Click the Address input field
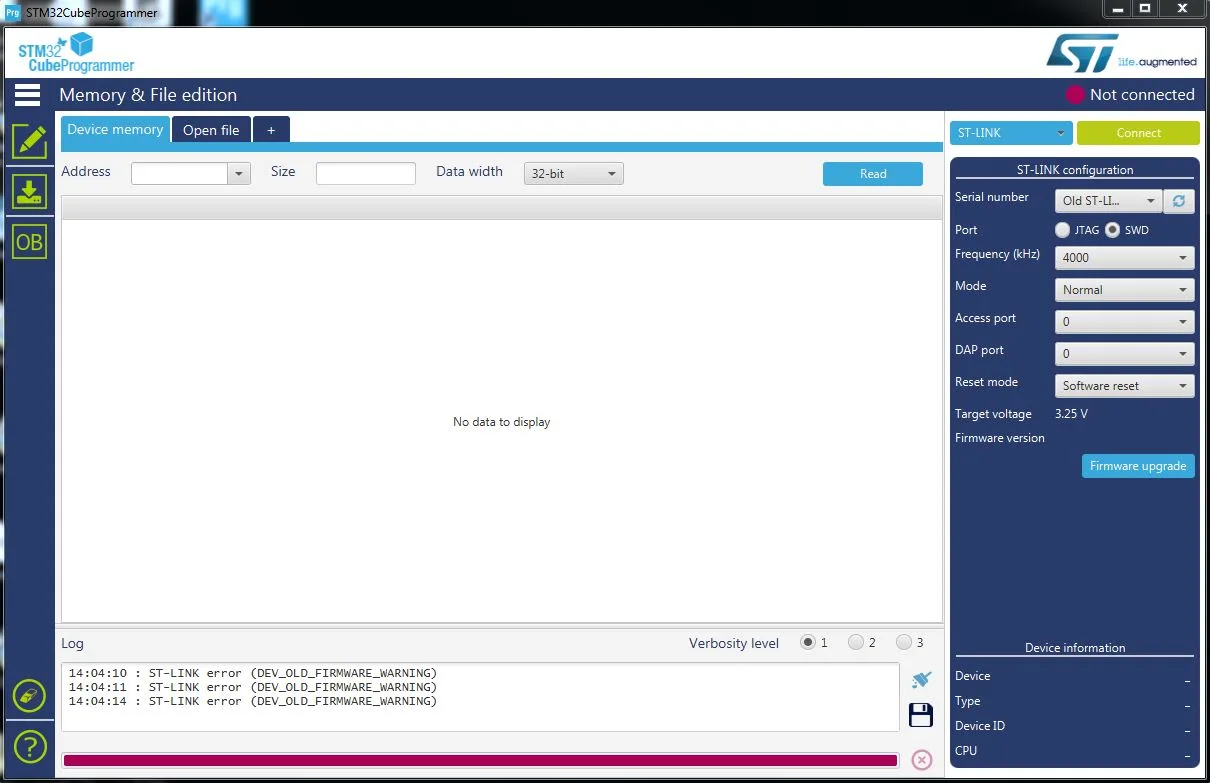Screen dimensions: 1210x783 pyautogui.click(x=180, y=174)
